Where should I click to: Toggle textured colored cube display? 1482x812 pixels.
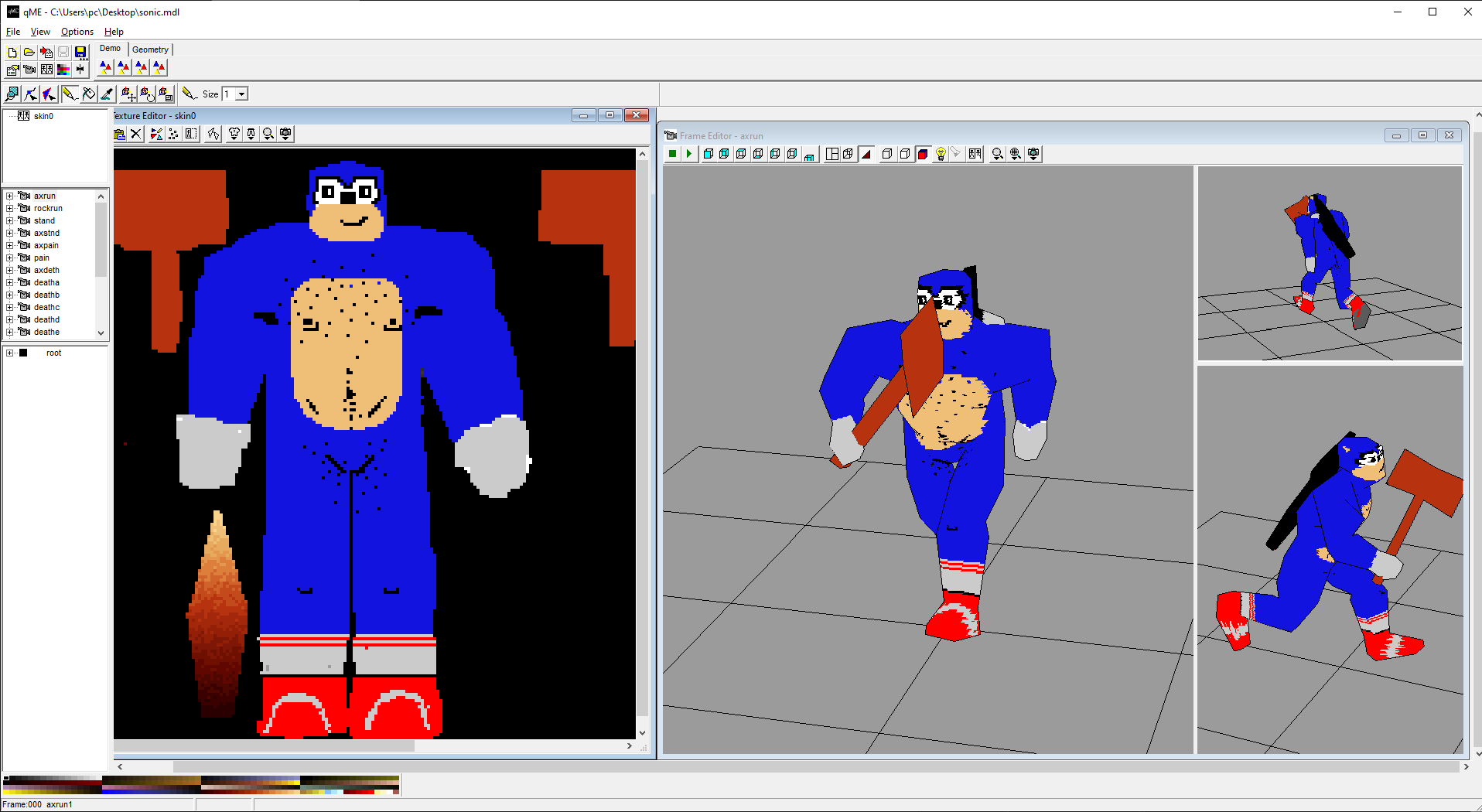(x=923, y=154)
